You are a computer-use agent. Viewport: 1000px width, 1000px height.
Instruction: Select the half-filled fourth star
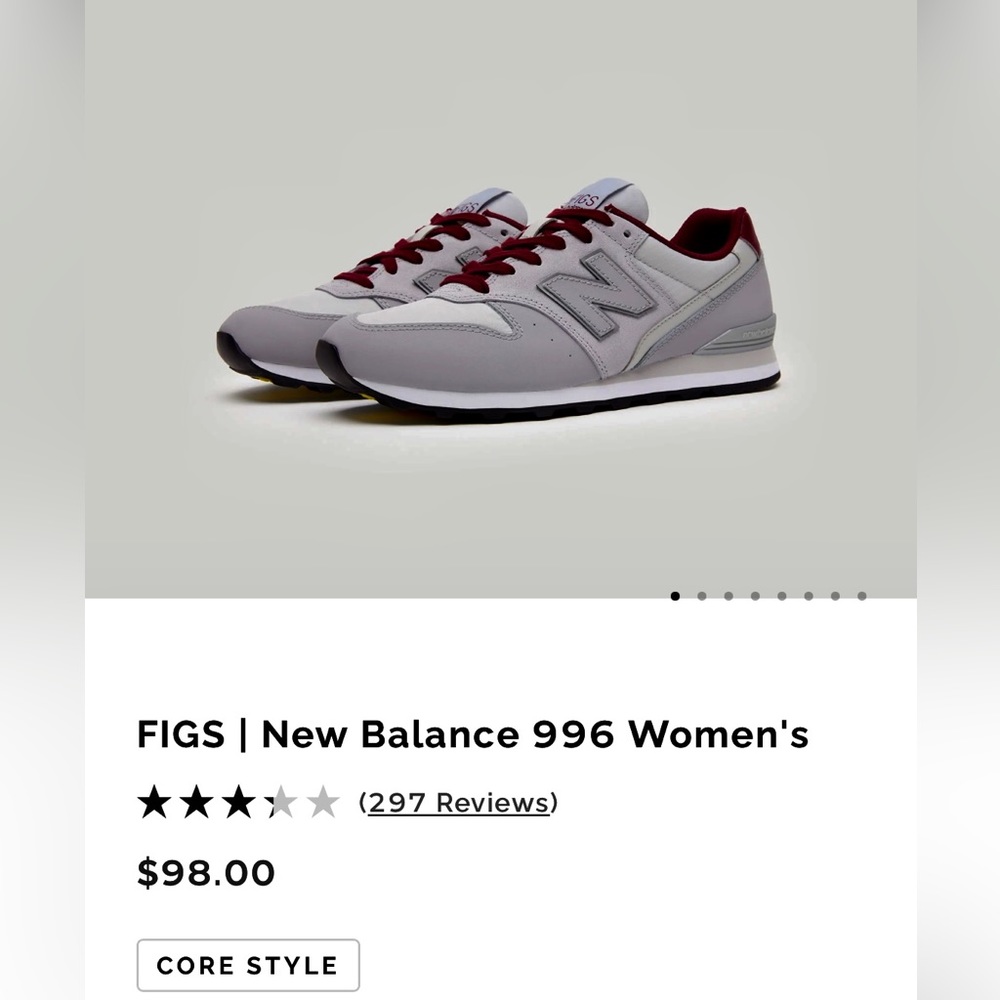pyautogui.click(x=283, y=800)
